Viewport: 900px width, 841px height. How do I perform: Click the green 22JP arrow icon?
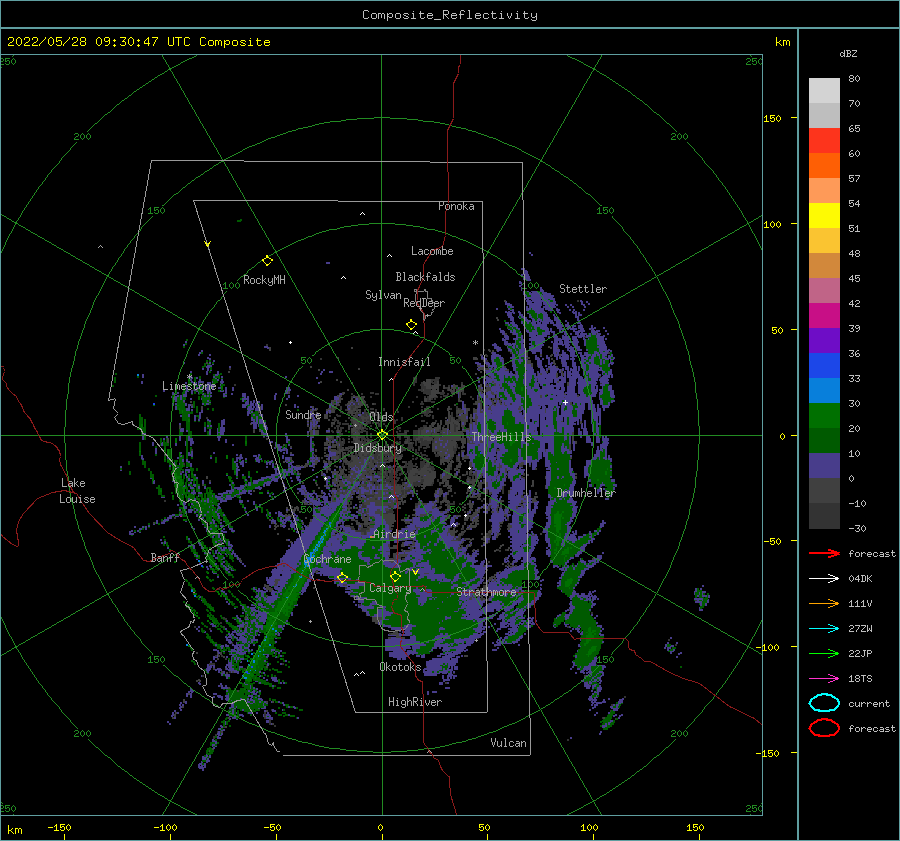[824, 653]
